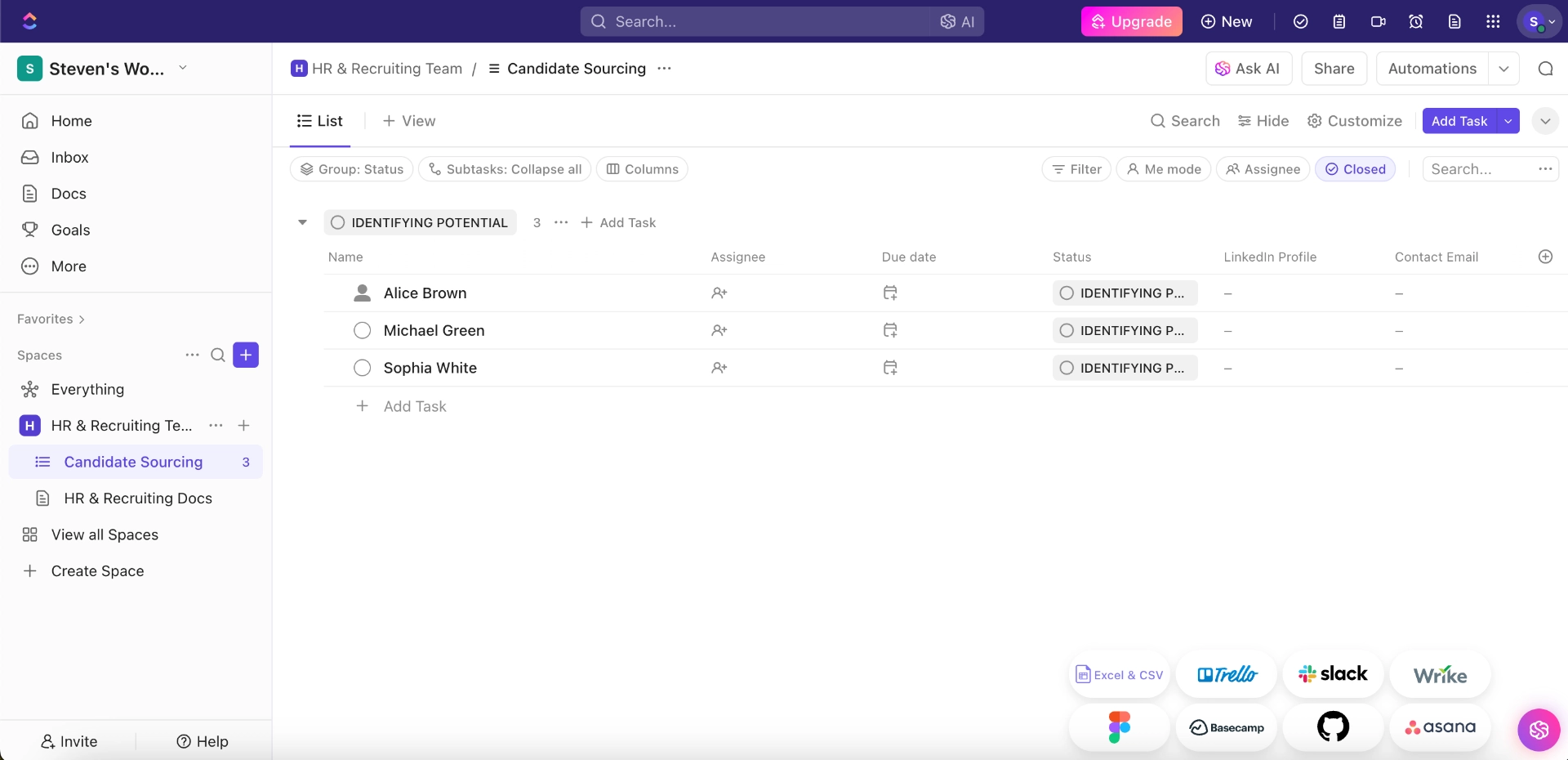Search spaces using the magnifier icon
The image size is (1568, 760).
(218, 355)
